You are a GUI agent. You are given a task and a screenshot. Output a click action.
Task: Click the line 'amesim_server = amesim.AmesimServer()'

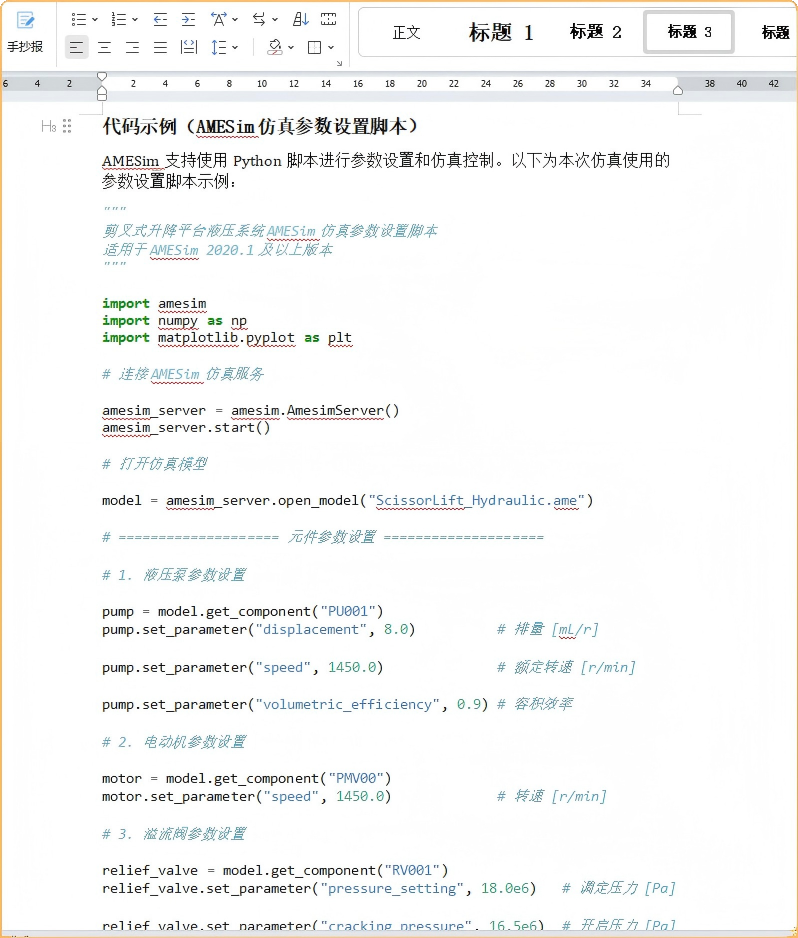(x=251, y=411)
